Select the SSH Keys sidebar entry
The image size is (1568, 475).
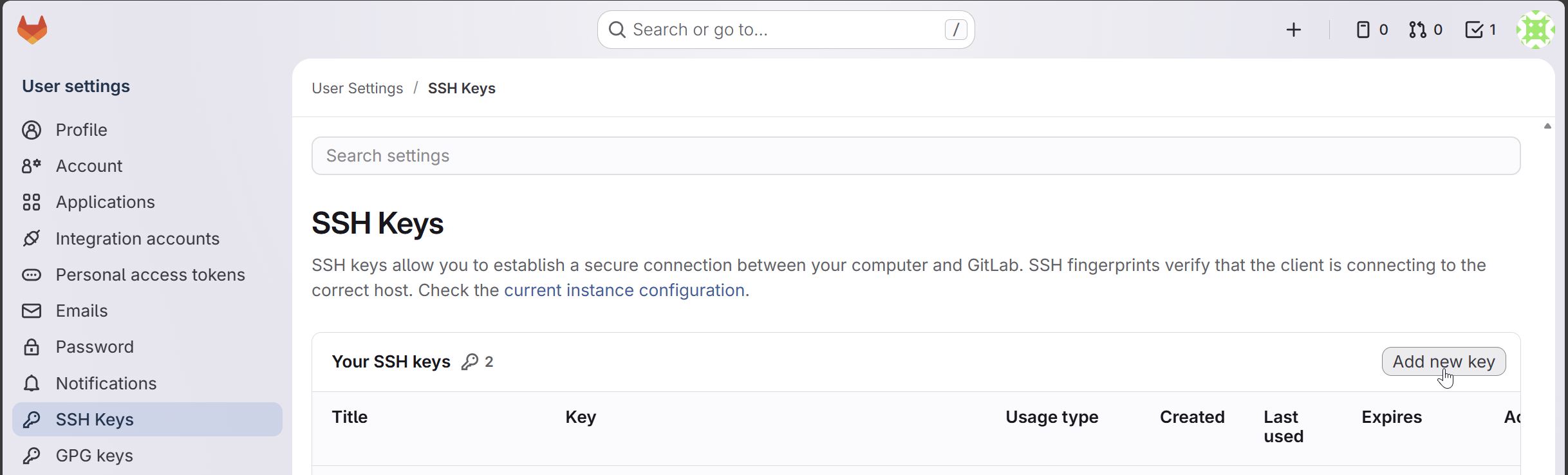click(94, 419)
